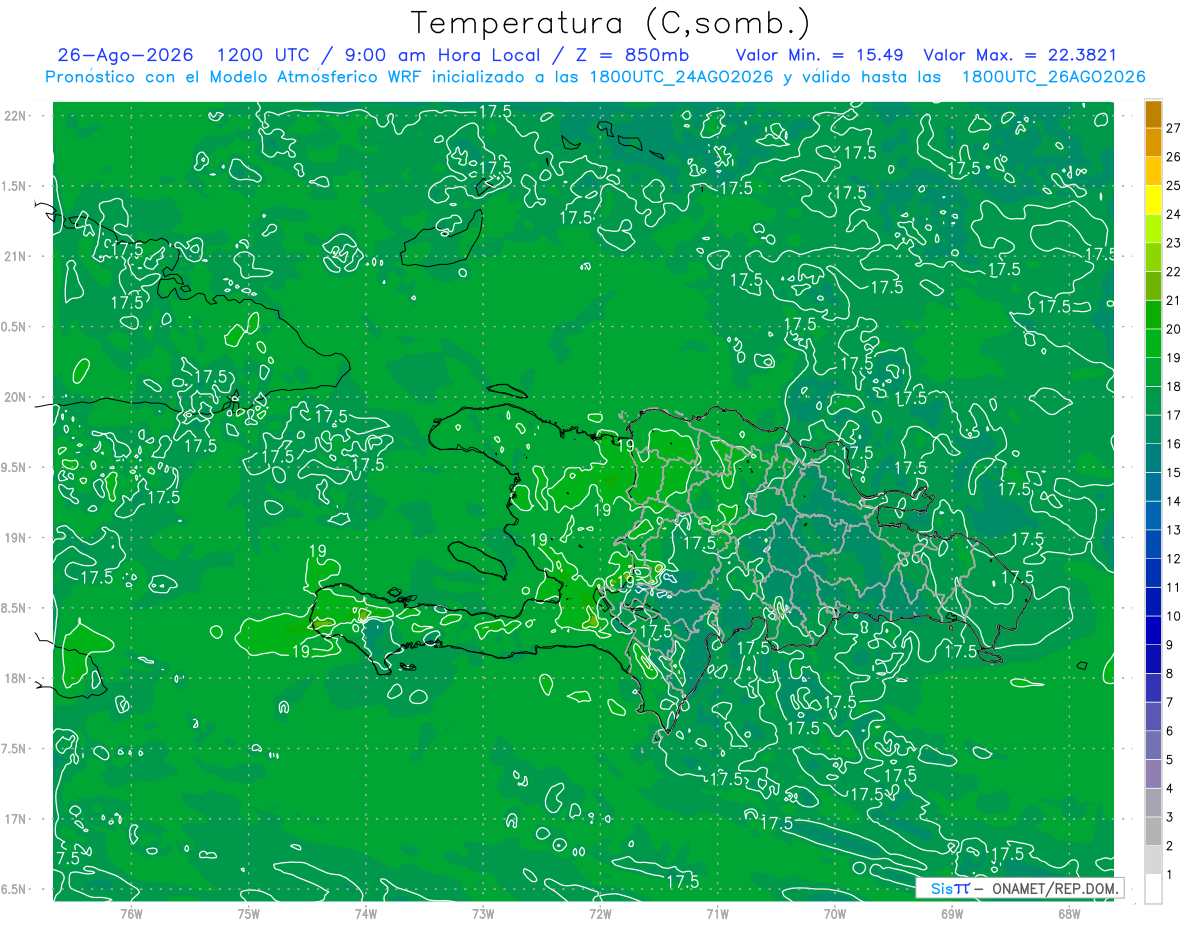Click the legend number '4'
The height and width of the screenshot is (927, 1200).
pyautogui.click(x=1171, y=788)
